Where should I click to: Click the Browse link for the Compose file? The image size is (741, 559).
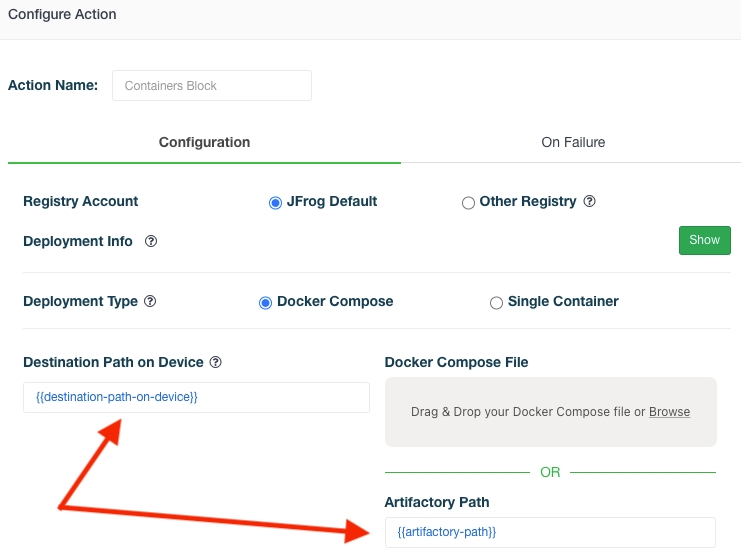(669, 412)
